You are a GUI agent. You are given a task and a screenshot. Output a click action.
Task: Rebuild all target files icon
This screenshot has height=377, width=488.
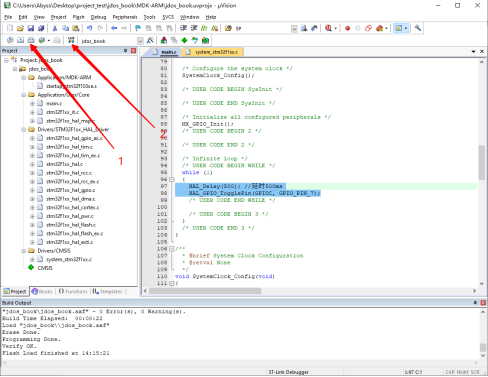point(31,40)
